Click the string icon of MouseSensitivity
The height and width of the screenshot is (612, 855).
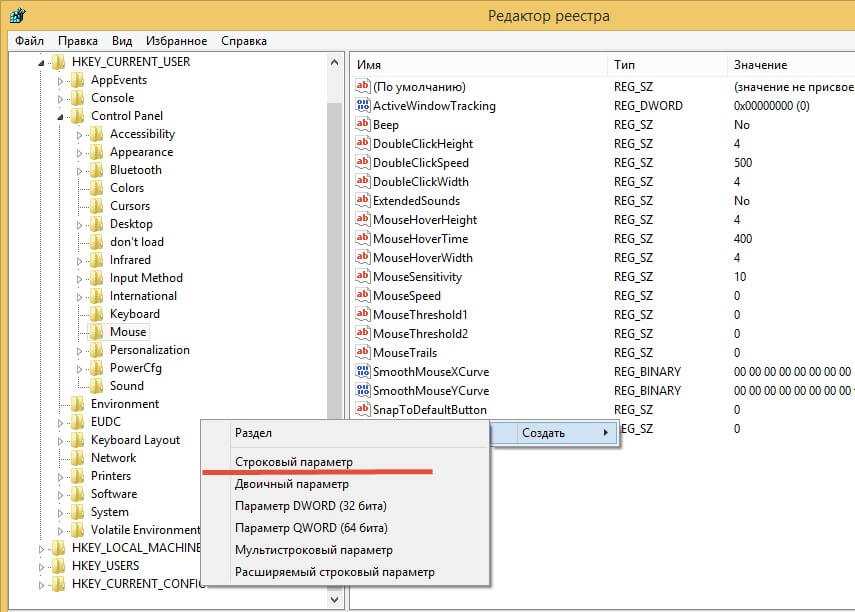tap(363, 277)
